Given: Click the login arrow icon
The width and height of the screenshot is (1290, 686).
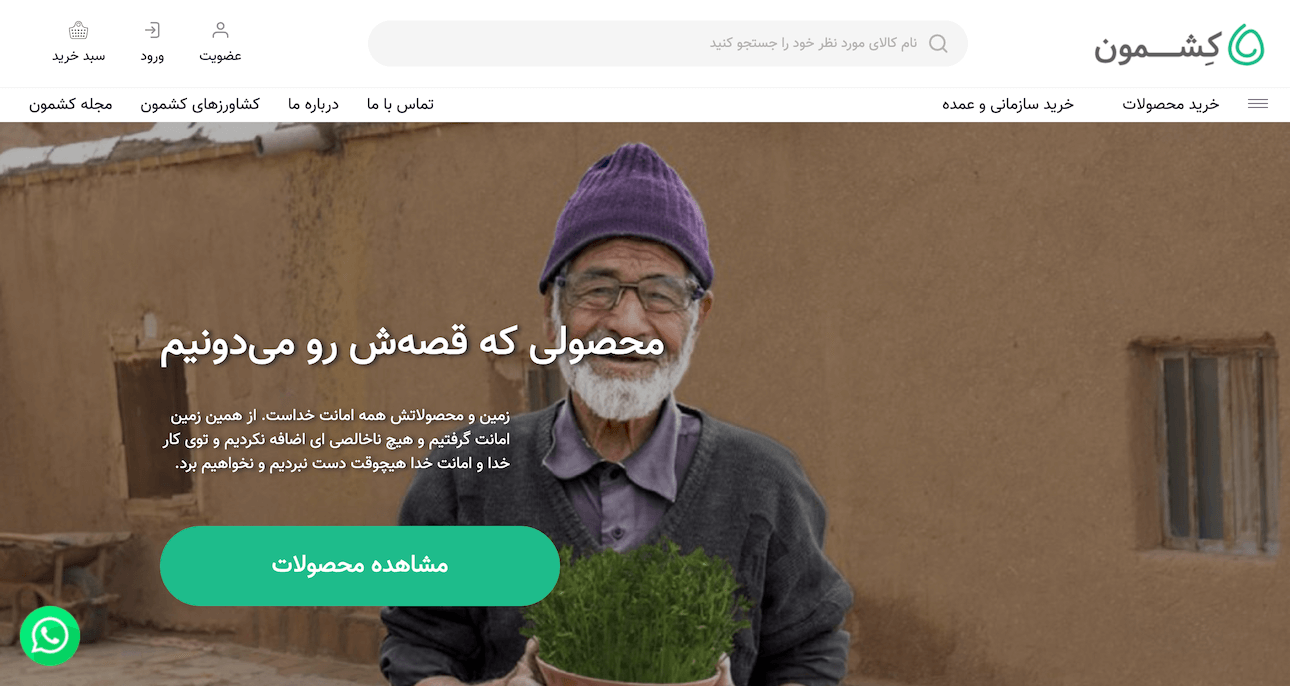Looking at the screenshot, I should [x=152, y=30].
